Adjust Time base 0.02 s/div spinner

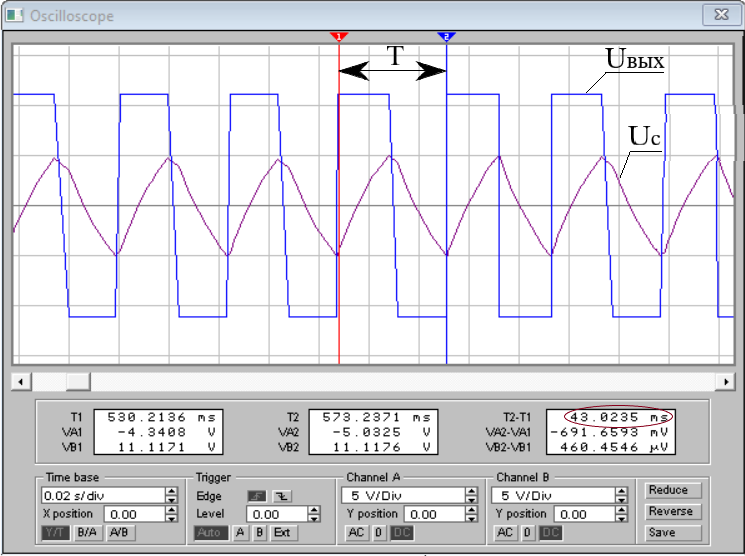(x=171, y=495)
